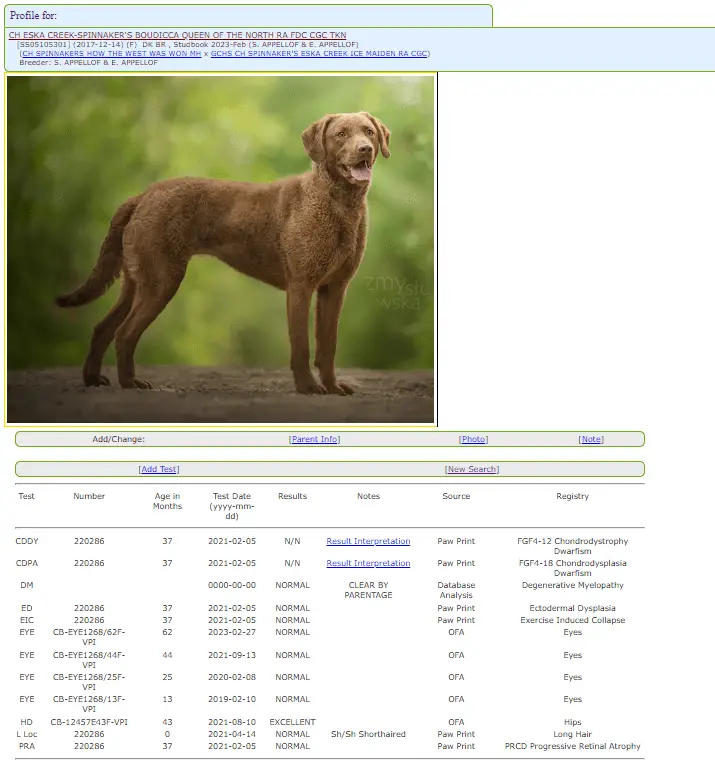The width and height of the screenshot is (715, 760).
Task: Open the Photo change link
Action: point(473,439)
